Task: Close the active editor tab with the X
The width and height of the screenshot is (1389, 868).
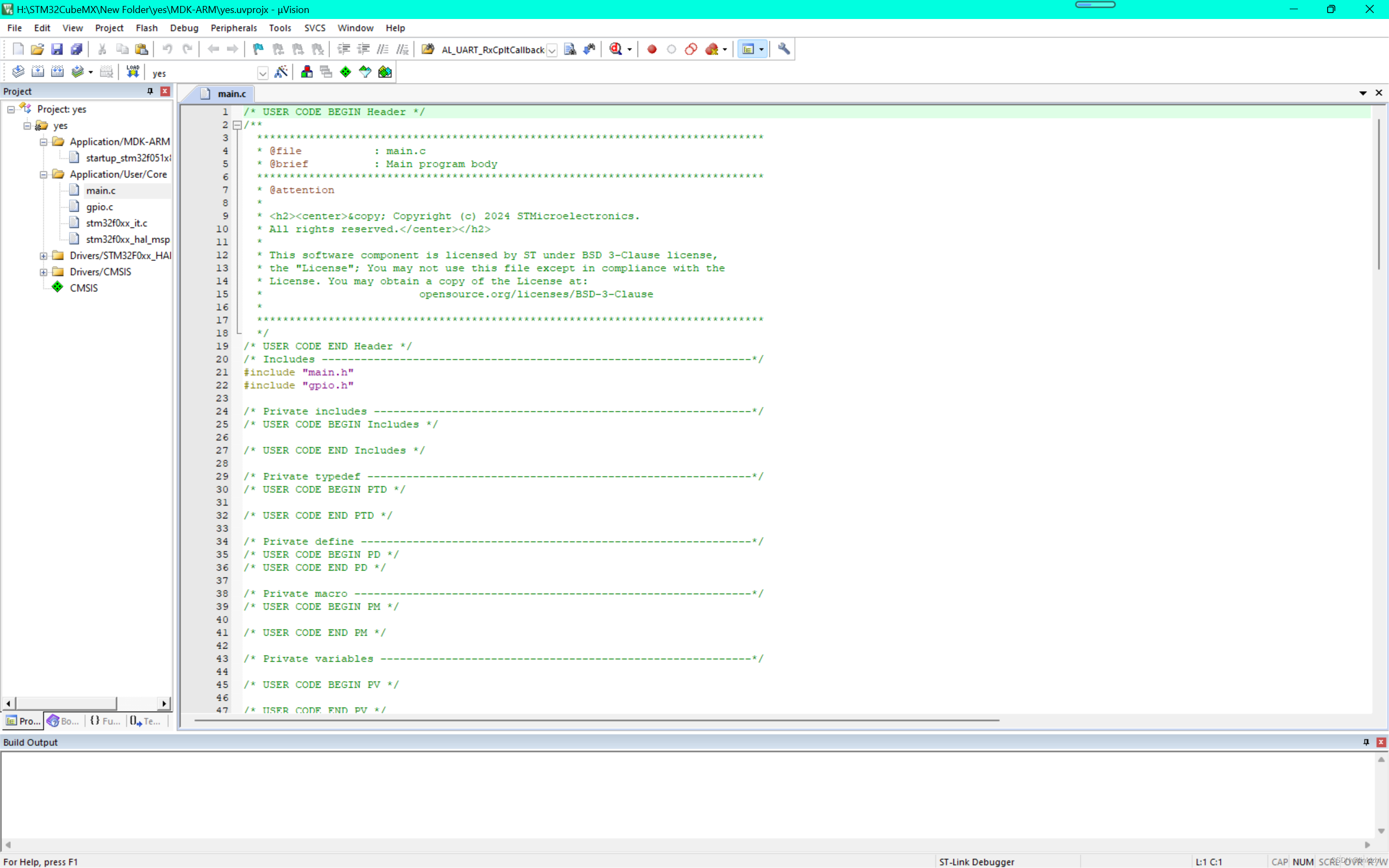Action: 1379,93
